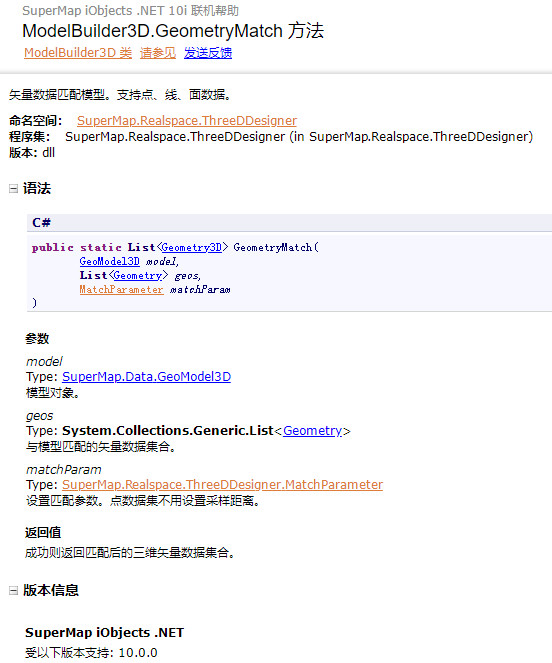552x663 pixels.
Task: Follow the MatchParameter link in code block
Action: pyautogui.click(x=121, y=290)
